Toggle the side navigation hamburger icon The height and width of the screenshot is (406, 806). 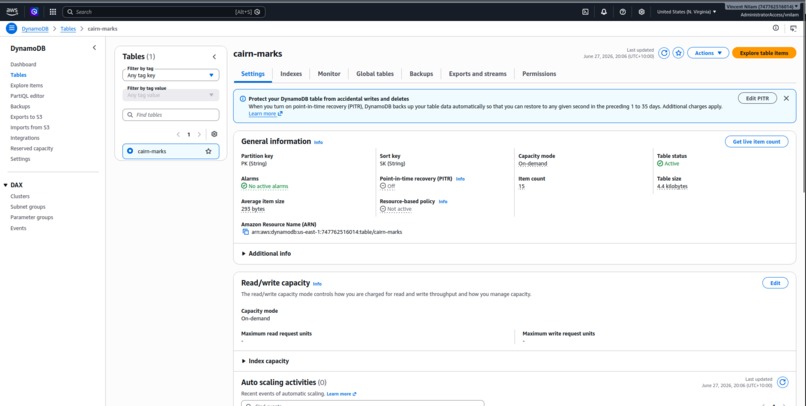coord(11,28)
